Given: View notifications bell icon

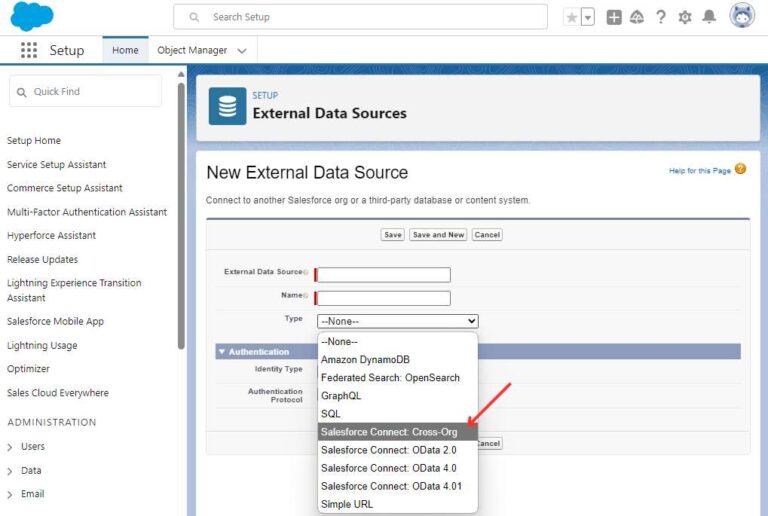Looking at the screenshot, I should 709,17.
